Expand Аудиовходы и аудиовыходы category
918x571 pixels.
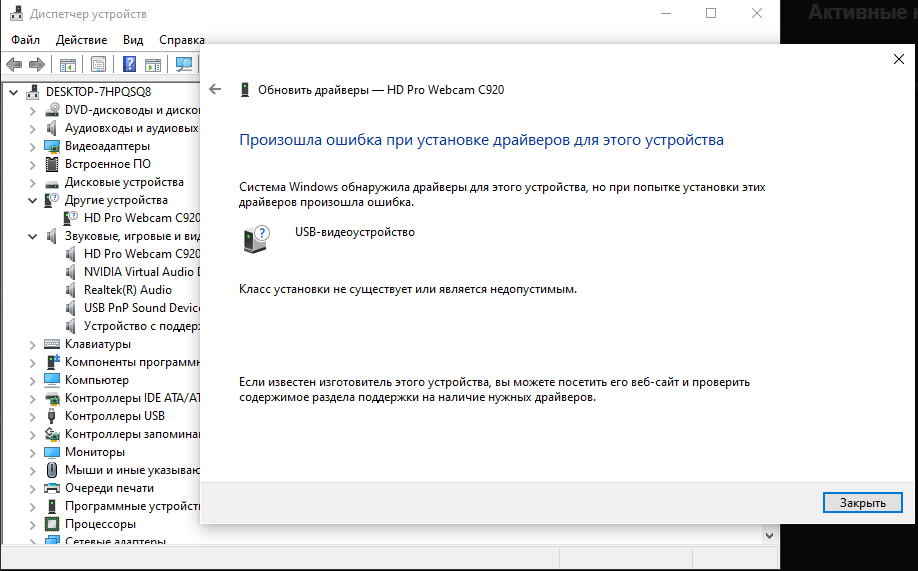[x=33, y=128]
